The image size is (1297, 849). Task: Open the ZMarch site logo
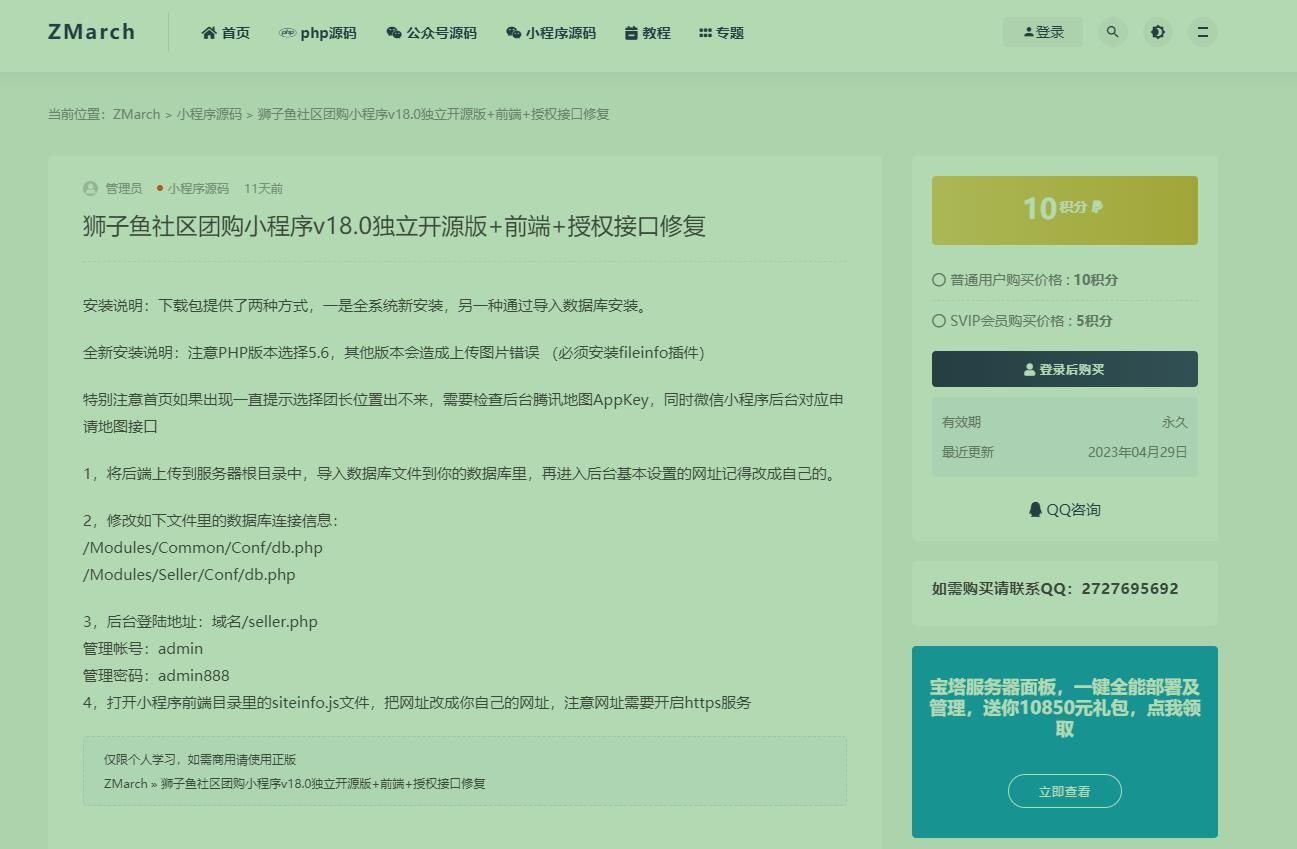point(91,32)
